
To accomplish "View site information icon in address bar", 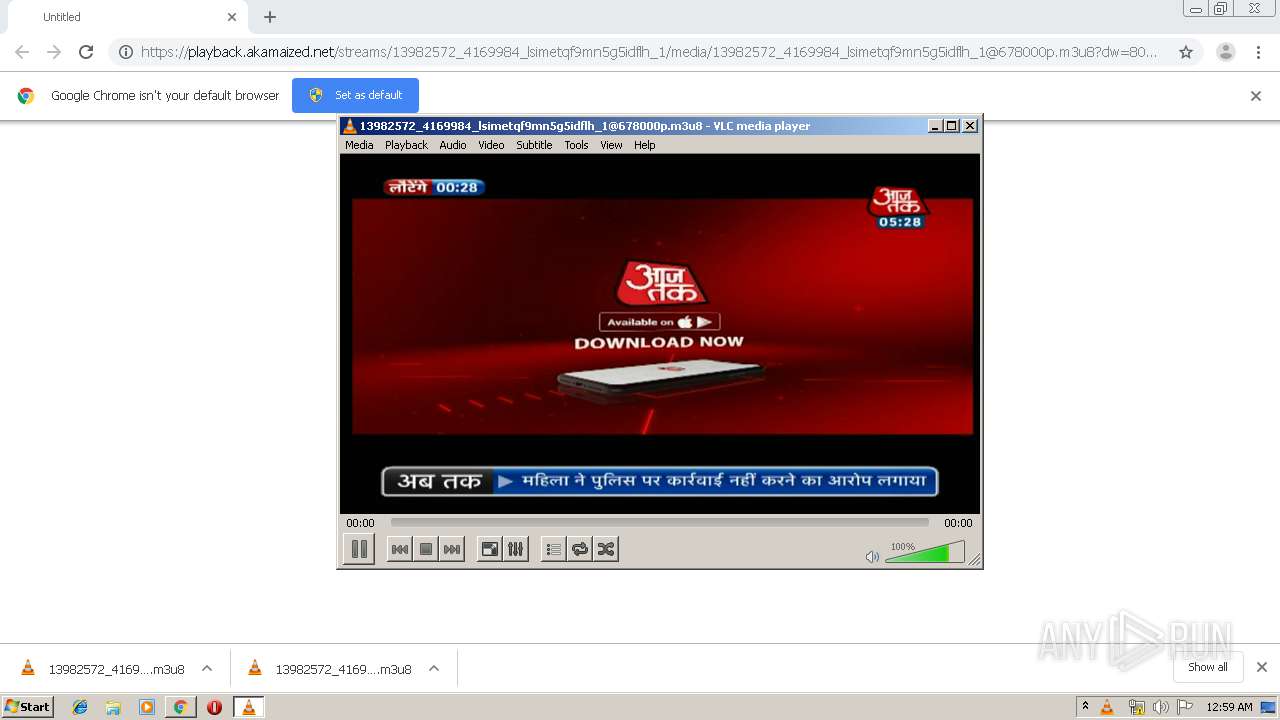I will [126, 52].
